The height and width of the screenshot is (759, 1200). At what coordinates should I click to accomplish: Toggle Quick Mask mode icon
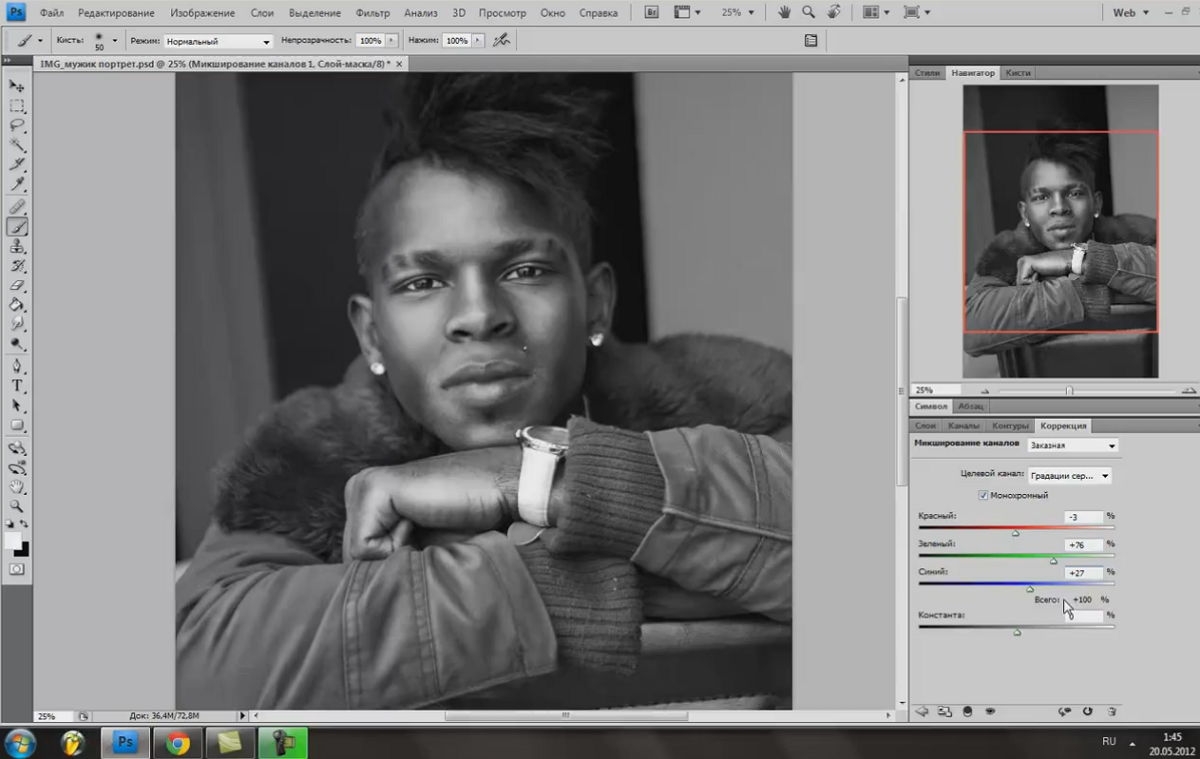pos(17,569)
